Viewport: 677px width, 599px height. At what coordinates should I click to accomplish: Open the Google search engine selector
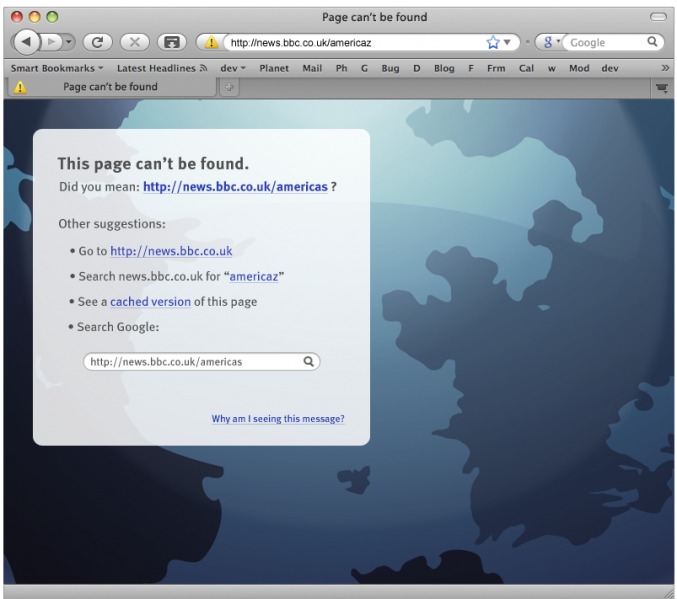(551, 42)
